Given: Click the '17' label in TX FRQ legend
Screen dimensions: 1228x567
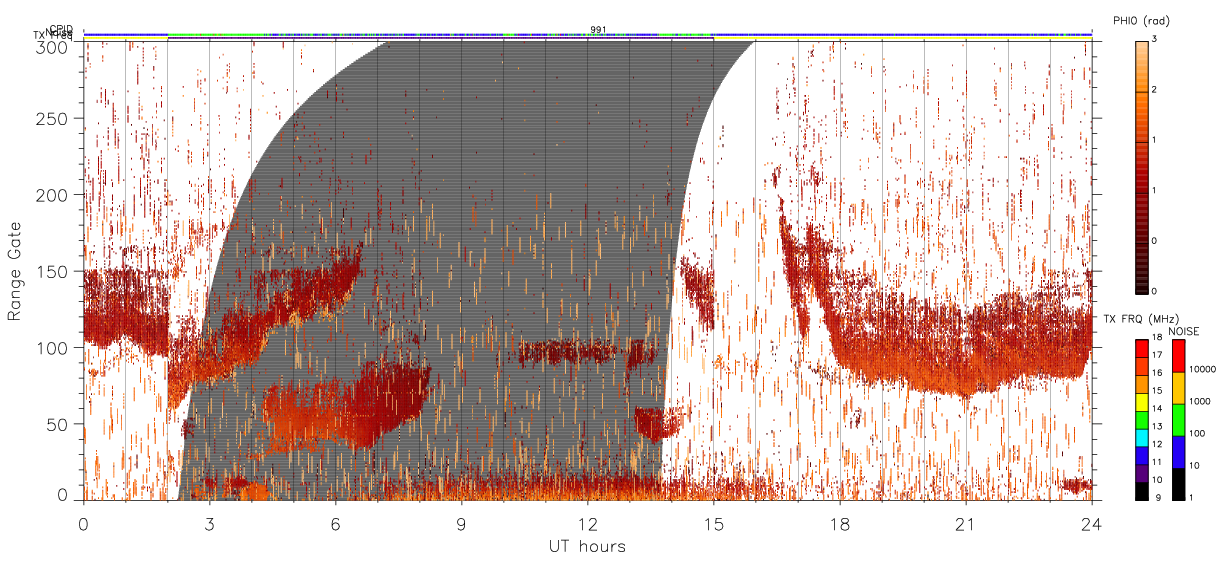Looking at the screenshot, I should click(x=1156, y=355).
